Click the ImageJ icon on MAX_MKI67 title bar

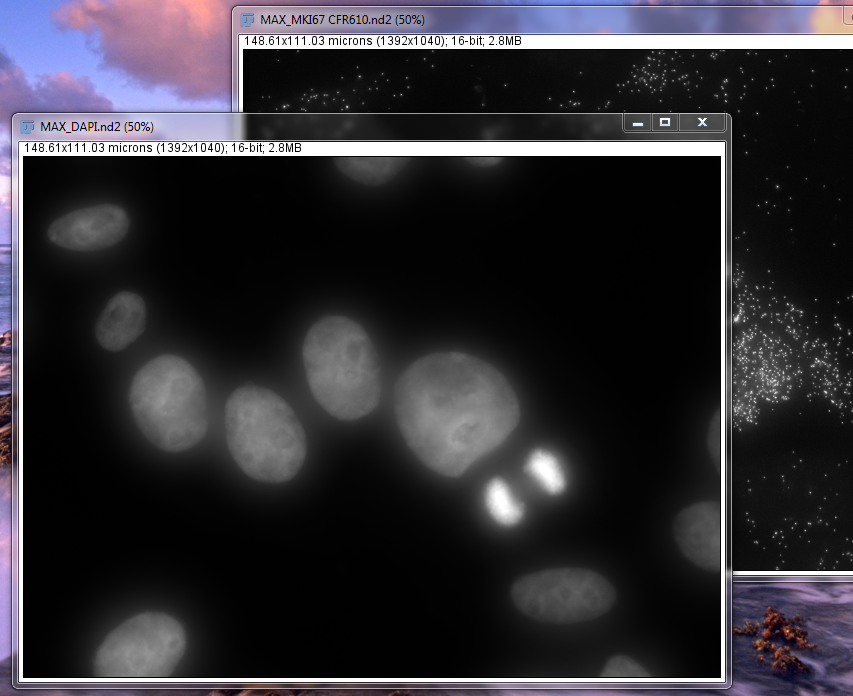247,19
